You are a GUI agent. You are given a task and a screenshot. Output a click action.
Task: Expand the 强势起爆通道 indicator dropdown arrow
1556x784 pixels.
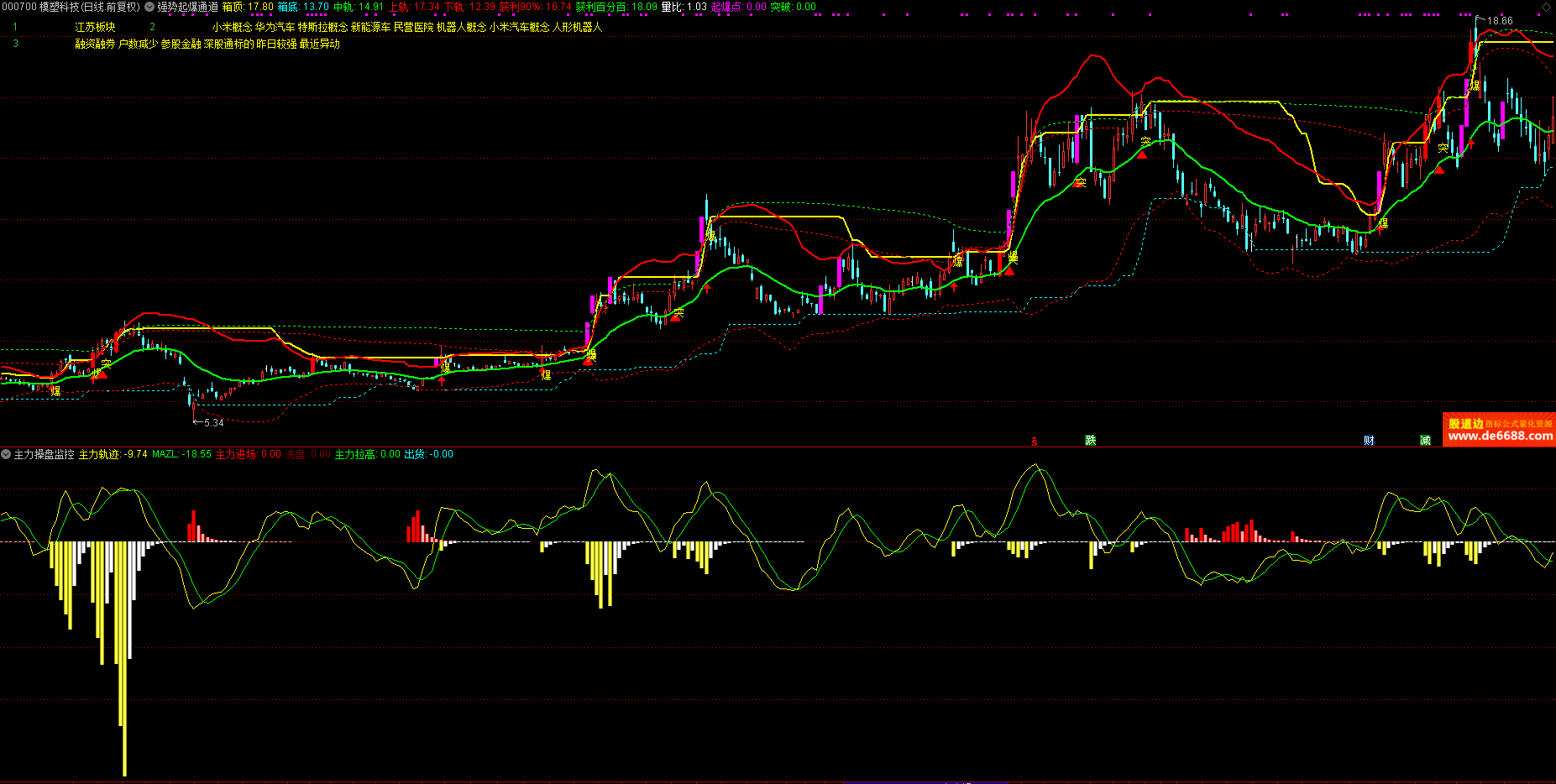(x=149, y=7)
